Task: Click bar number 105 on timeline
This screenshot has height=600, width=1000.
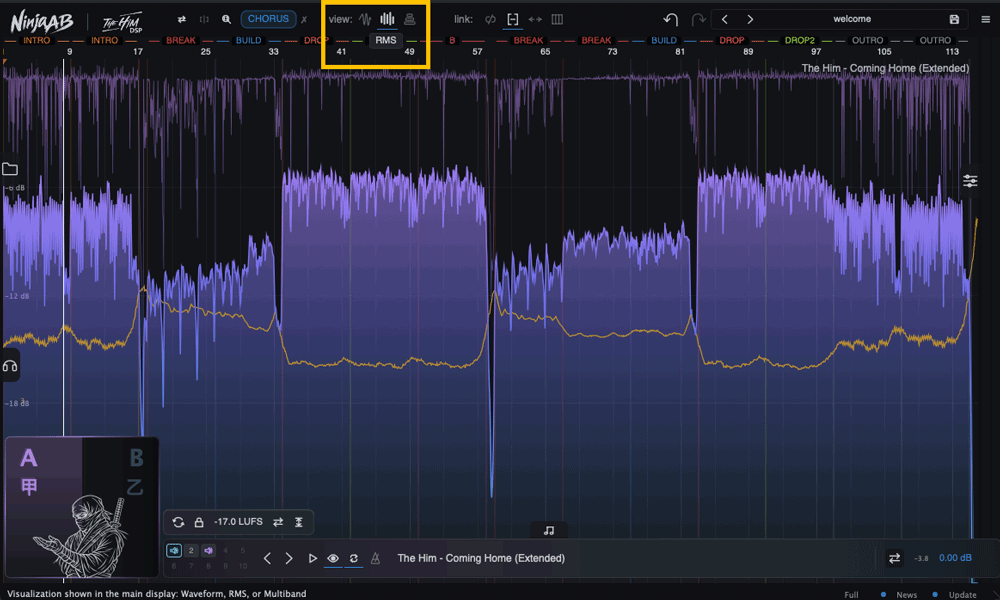Action: coord(884,52)
